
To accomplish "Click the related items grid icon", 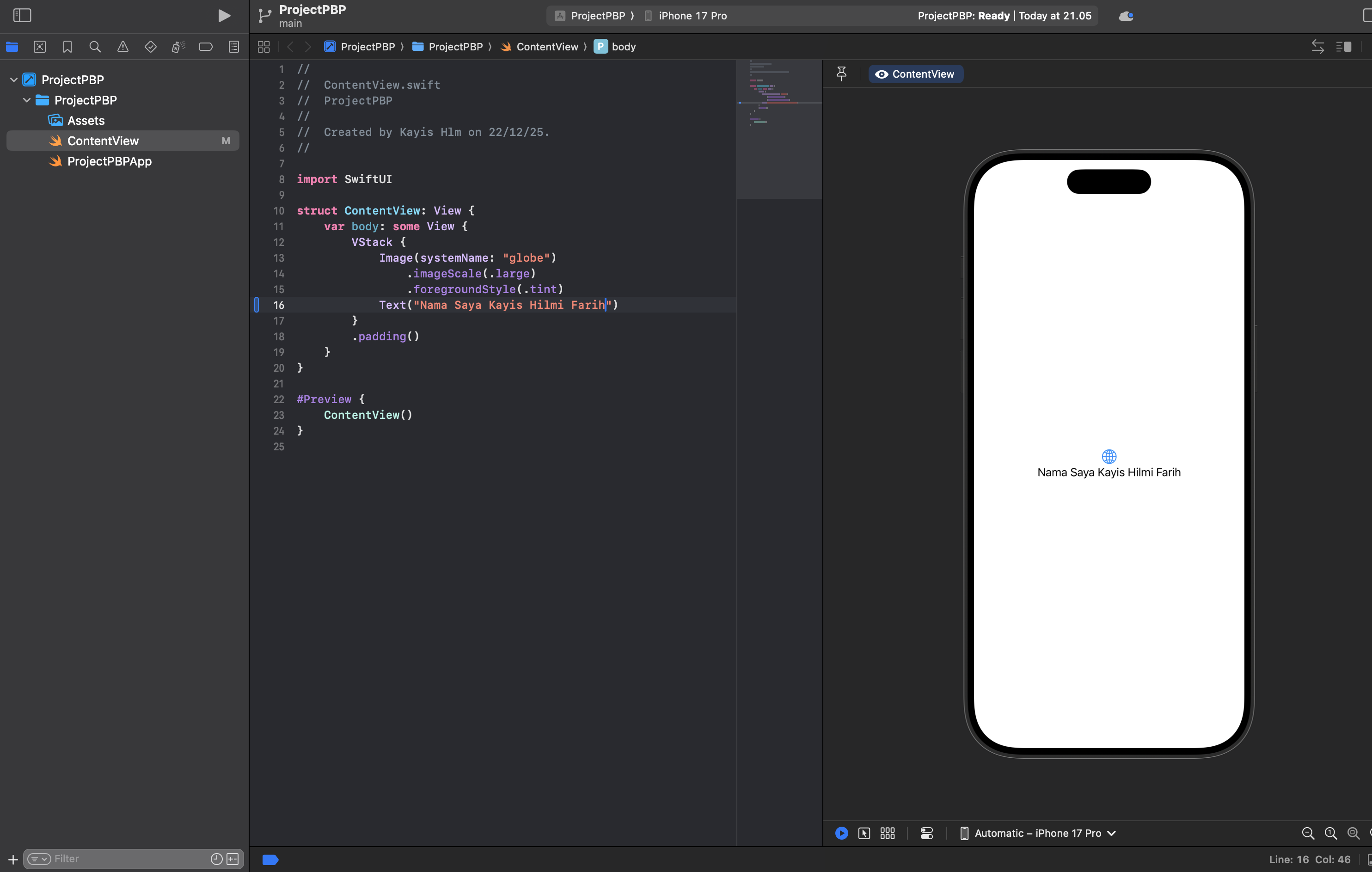I will [263, 47].
